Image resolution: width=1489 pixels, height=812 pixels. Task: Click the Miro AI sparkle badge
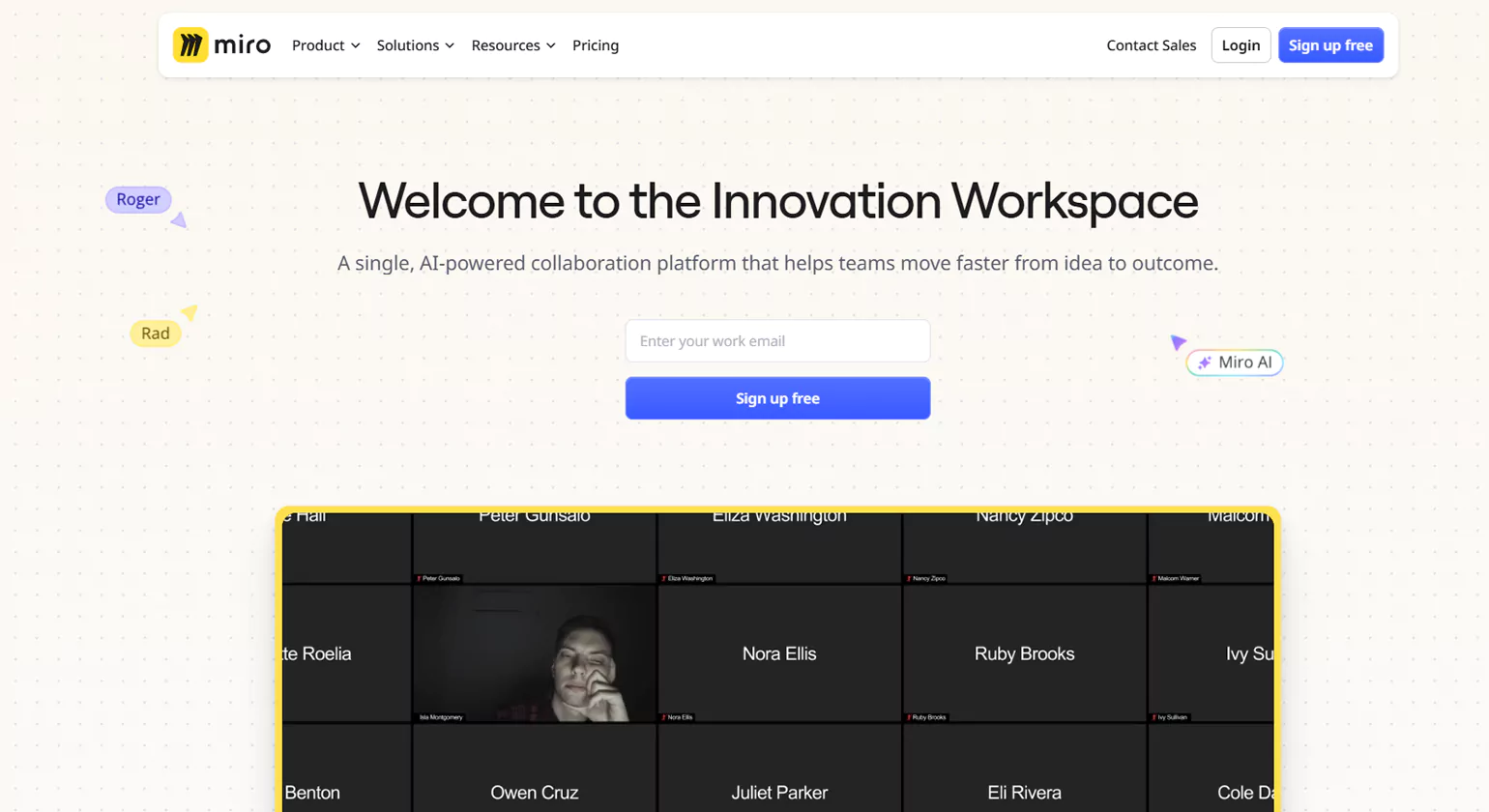(x=1235, y=362)
